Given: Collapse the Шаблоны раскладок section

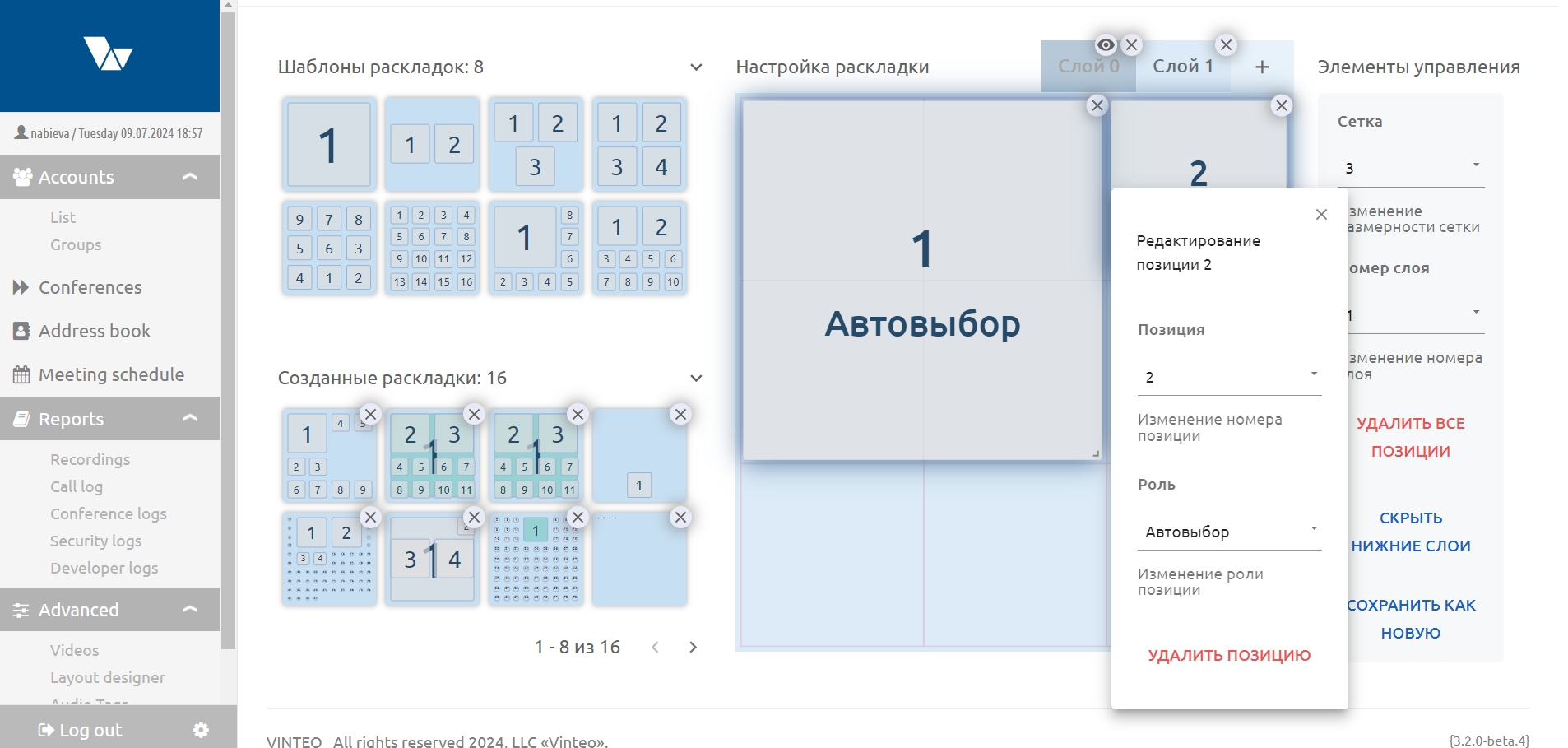Looking at the screenshot, I should (x=696, y=67).
